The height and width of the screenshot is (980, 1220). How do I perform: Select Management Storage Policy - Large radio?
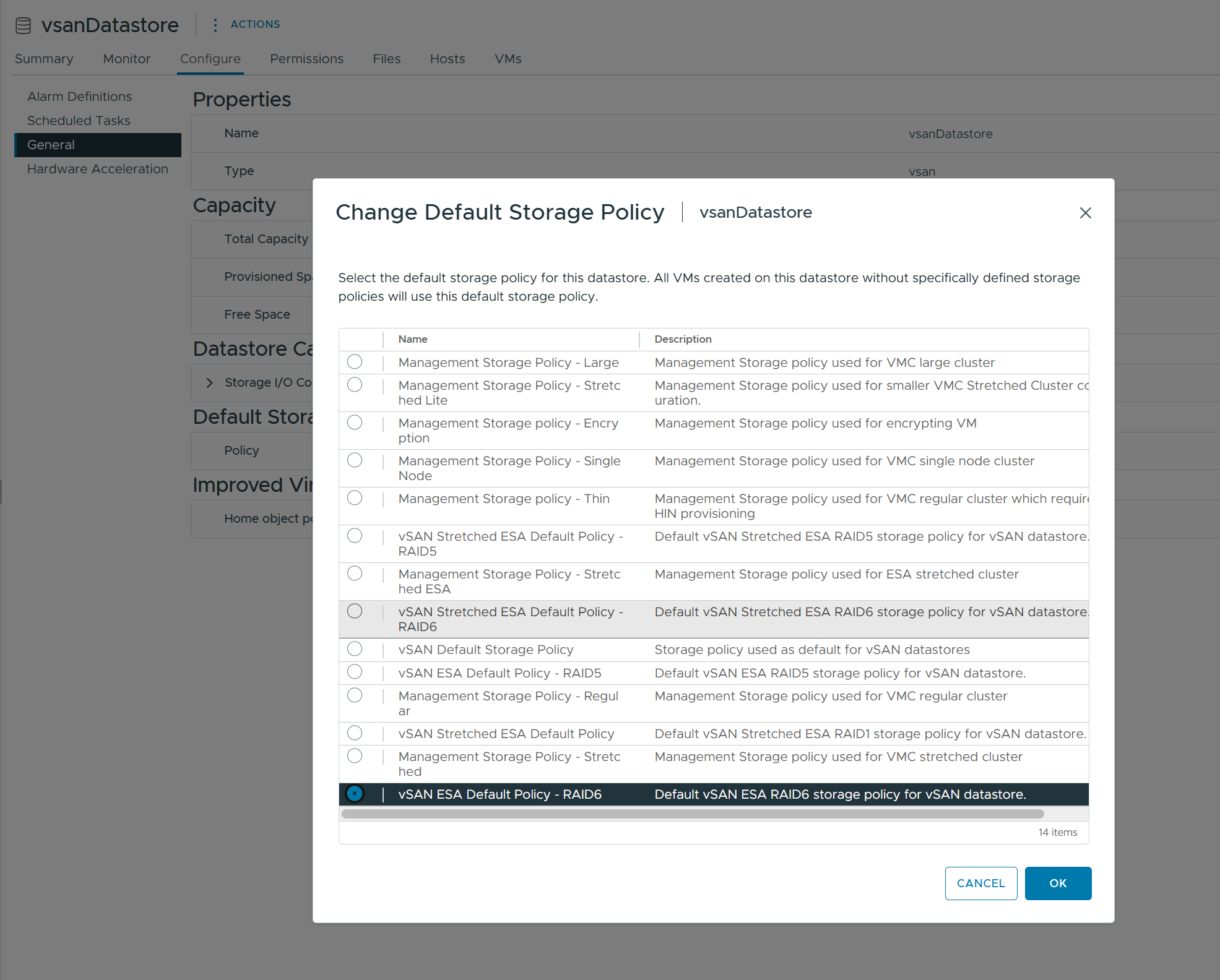point(355,362)
